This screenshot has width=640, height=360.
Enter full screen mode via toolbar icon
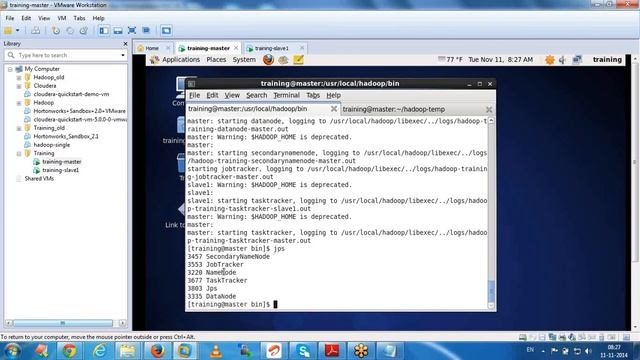coord(132,31)
